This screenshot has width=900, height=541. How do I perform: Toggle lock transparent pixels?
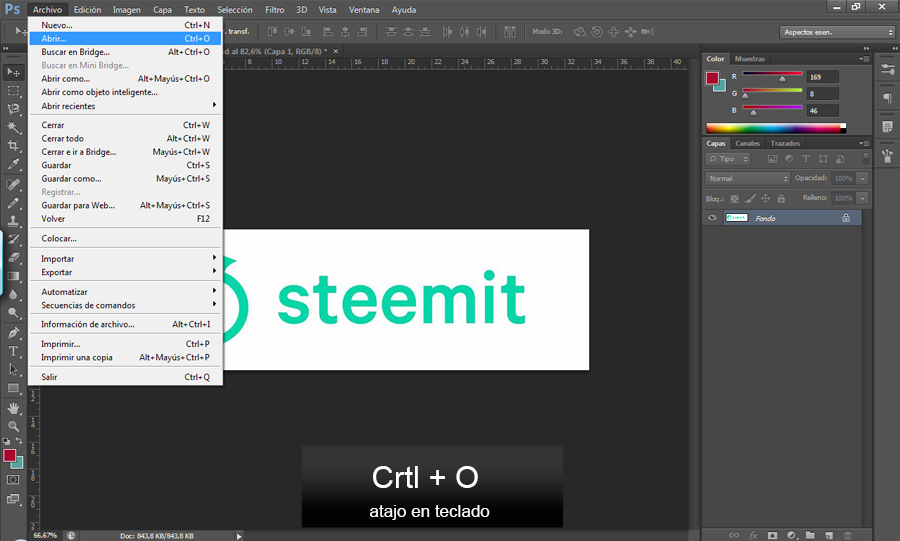pos(734,199)
